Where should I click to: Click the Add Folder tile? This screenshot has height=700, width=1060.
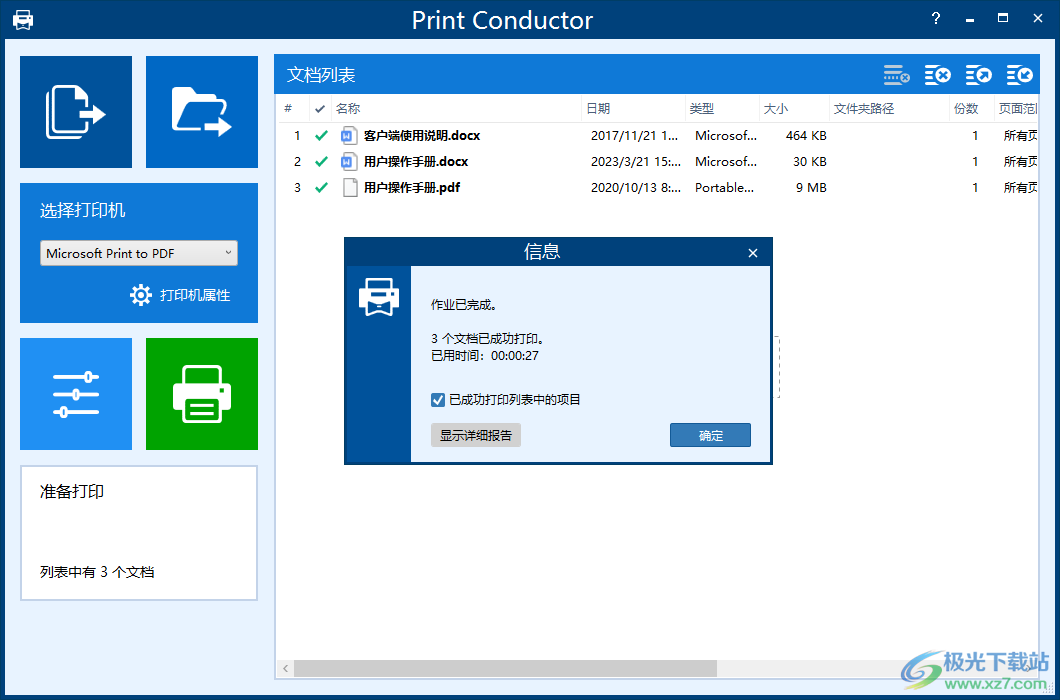[x=201, y=112]
